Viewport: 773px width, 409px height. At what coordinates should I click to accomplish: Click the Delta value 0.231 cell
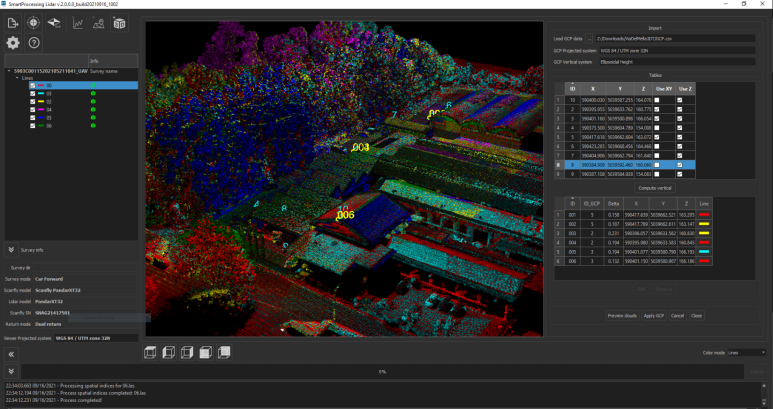[613, 233]
